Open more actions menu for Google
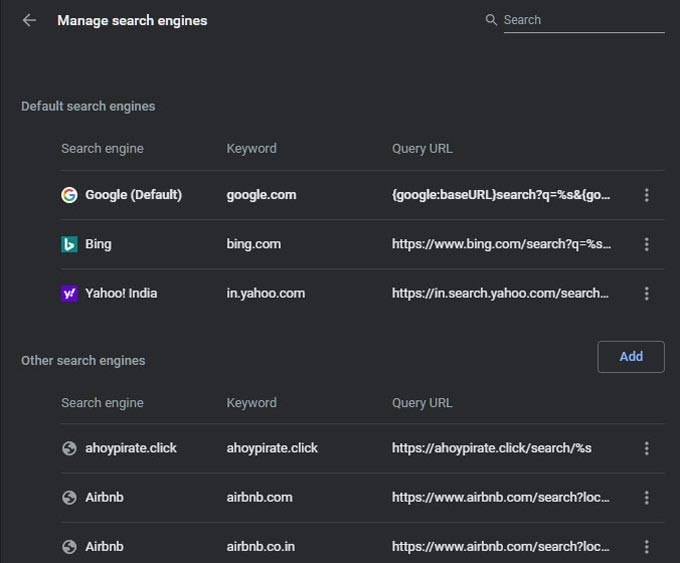 646,195
